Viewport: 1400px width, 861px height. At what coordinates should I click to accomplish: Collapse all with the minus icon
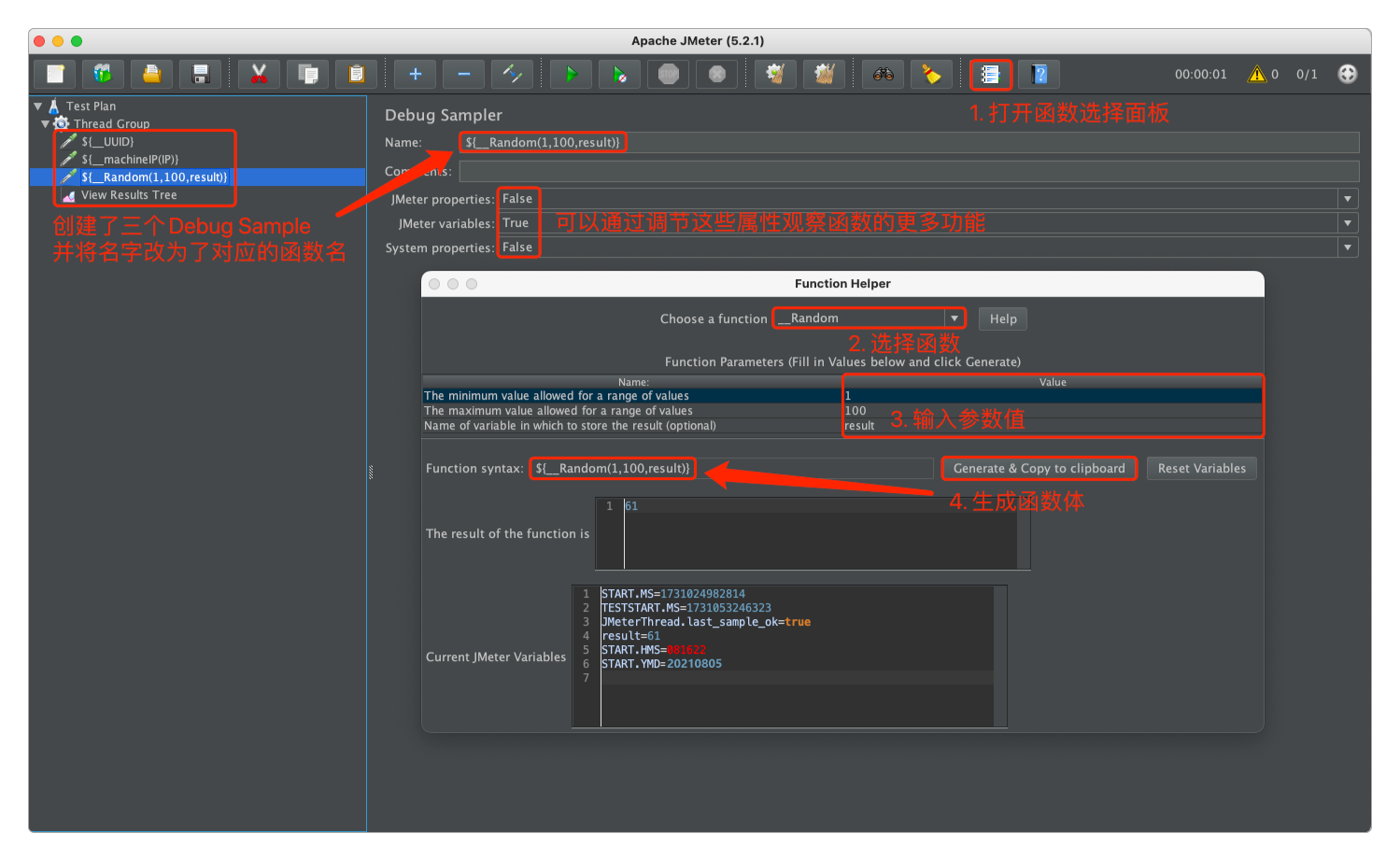click(x=463, y=74)
